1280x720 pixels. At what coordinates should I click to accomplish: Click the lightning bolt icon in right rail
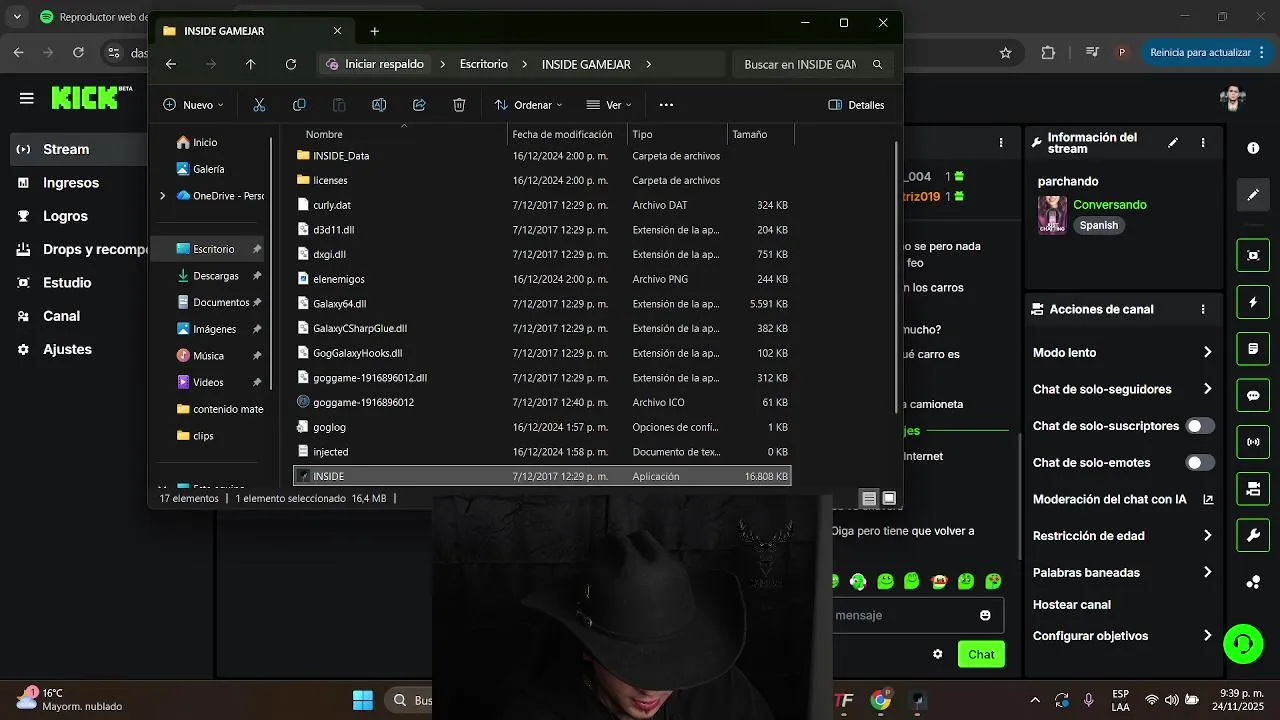1253,302
